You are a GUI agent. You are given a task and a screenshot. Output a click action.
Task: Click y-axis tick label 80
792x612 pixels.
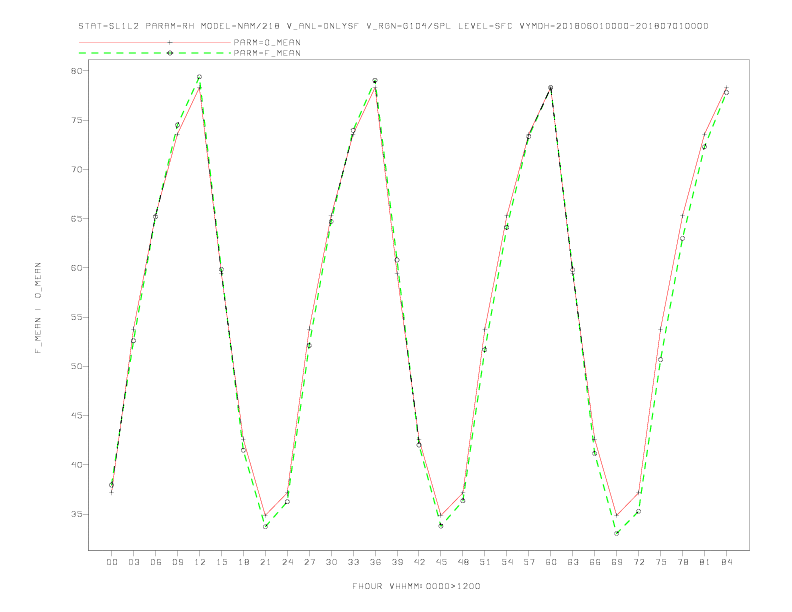click(76, 71)
